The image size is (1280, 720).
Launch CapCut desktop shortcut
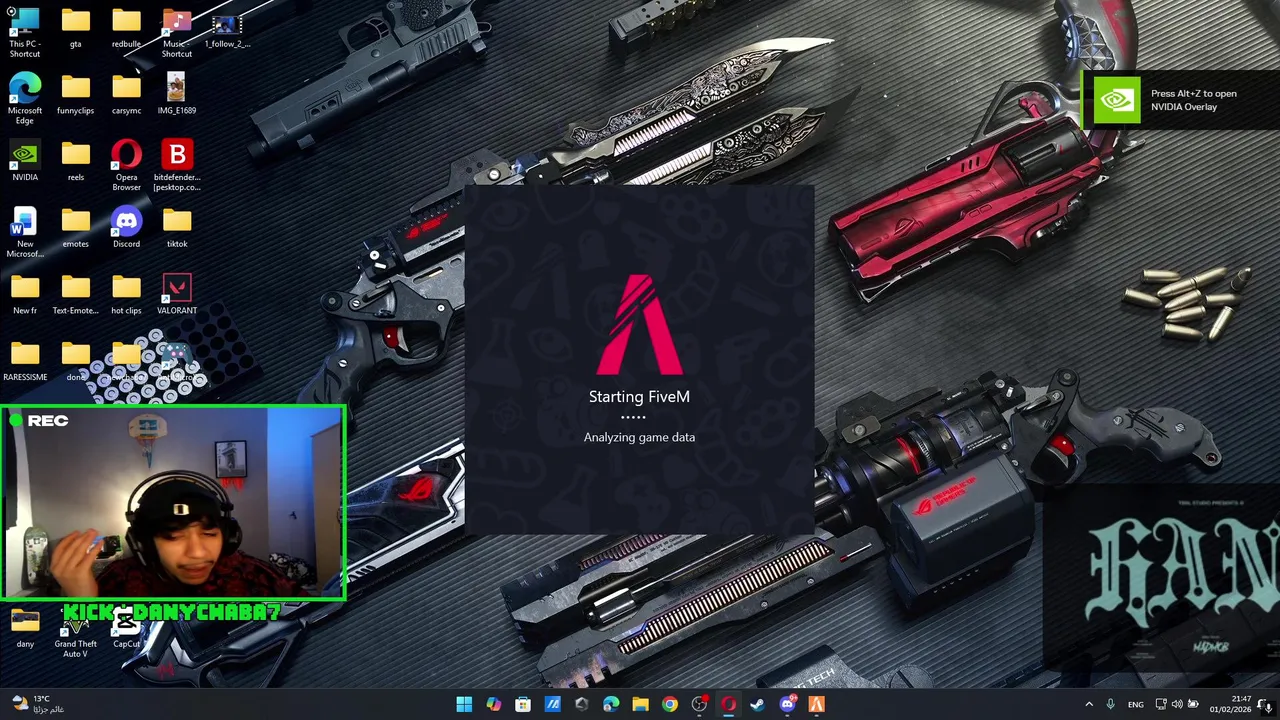(126, 629)
